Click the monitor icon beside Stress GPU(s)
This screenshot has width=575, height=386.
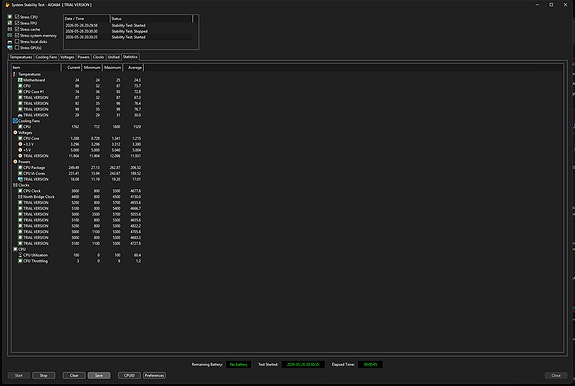click(10, 48)
